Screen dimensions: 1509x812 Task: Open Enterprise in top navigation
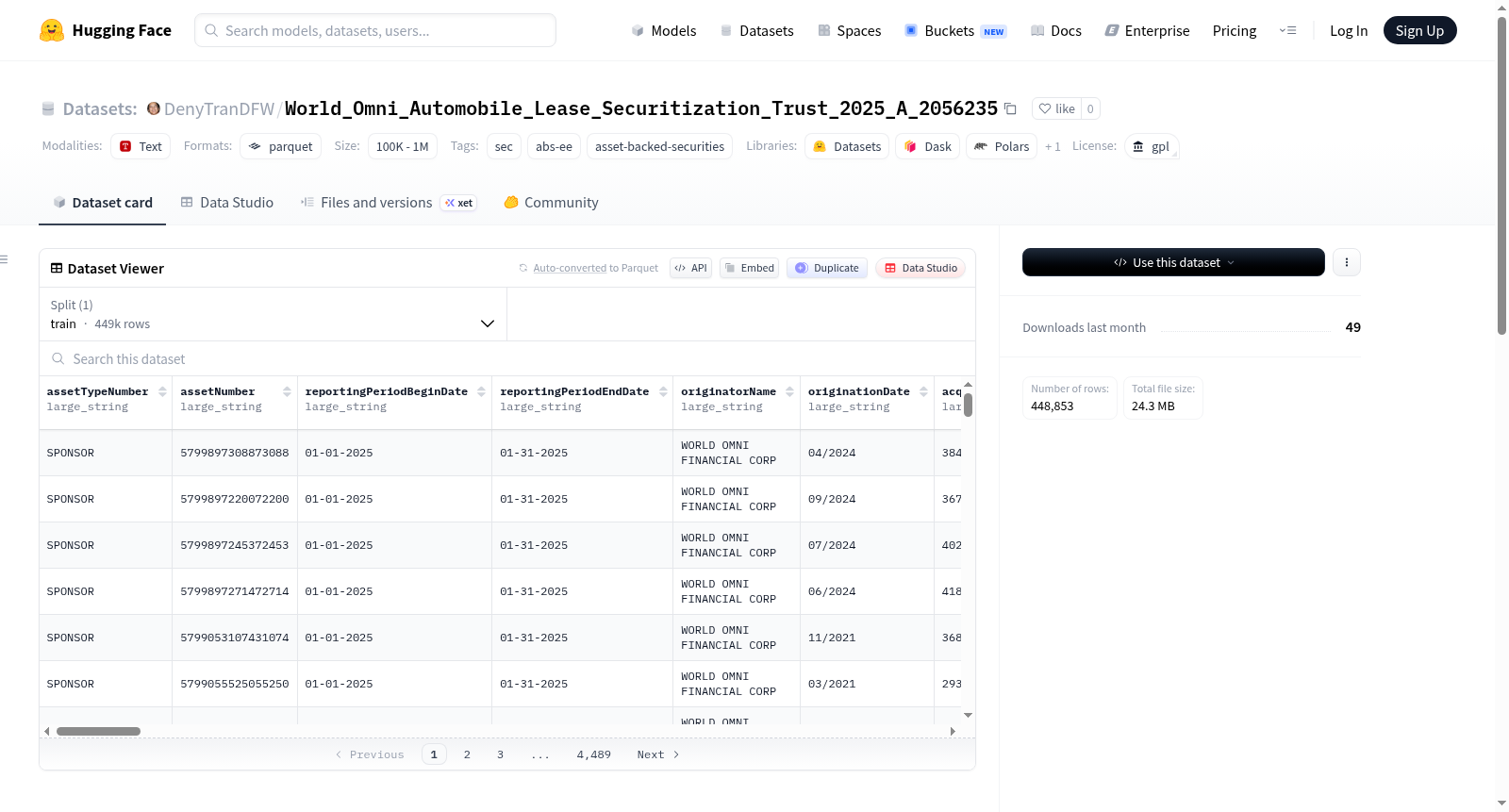[x=1147, y=30]
